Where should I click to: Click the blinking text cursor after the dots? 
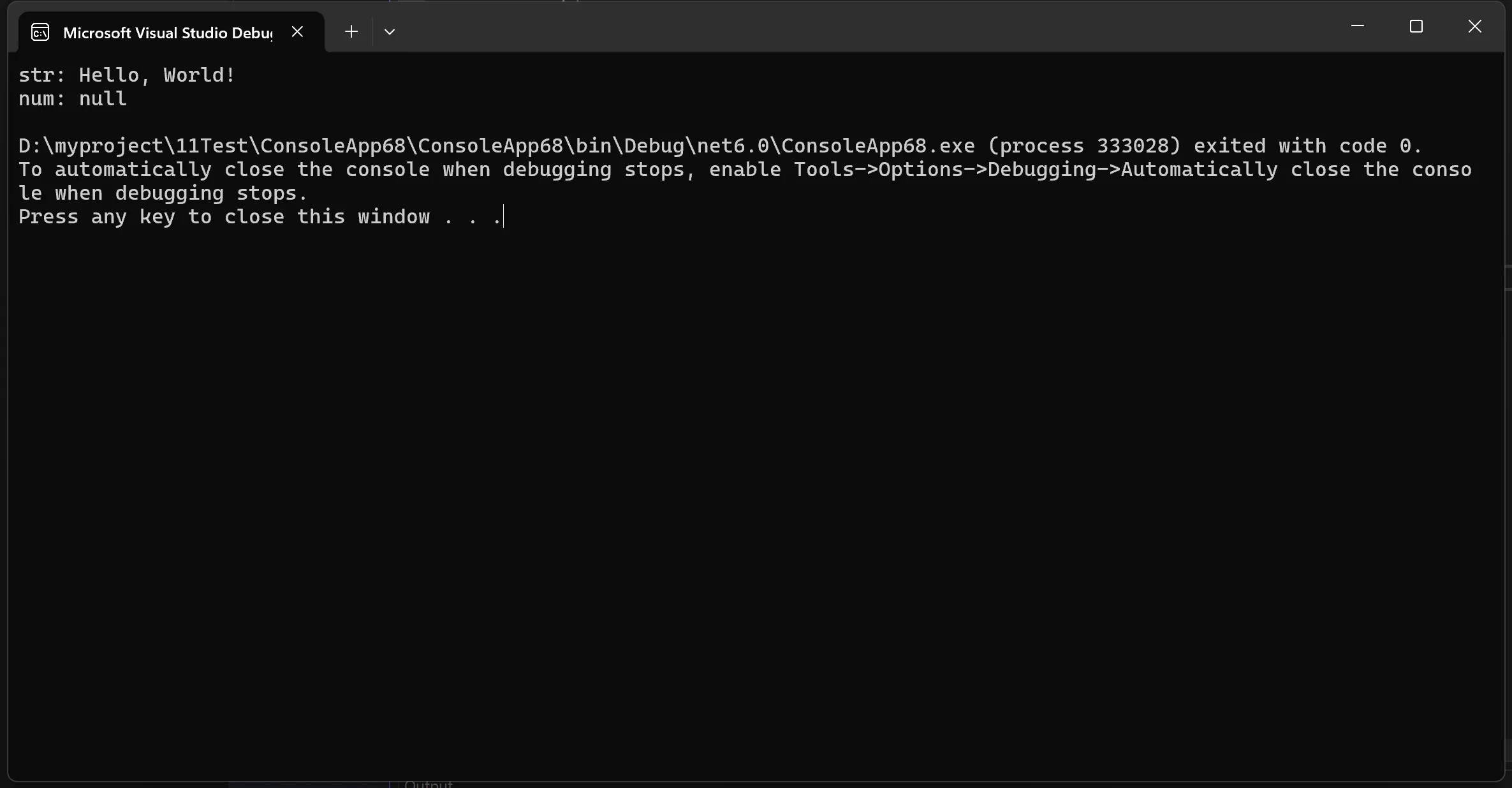click(x=504, y=217)
